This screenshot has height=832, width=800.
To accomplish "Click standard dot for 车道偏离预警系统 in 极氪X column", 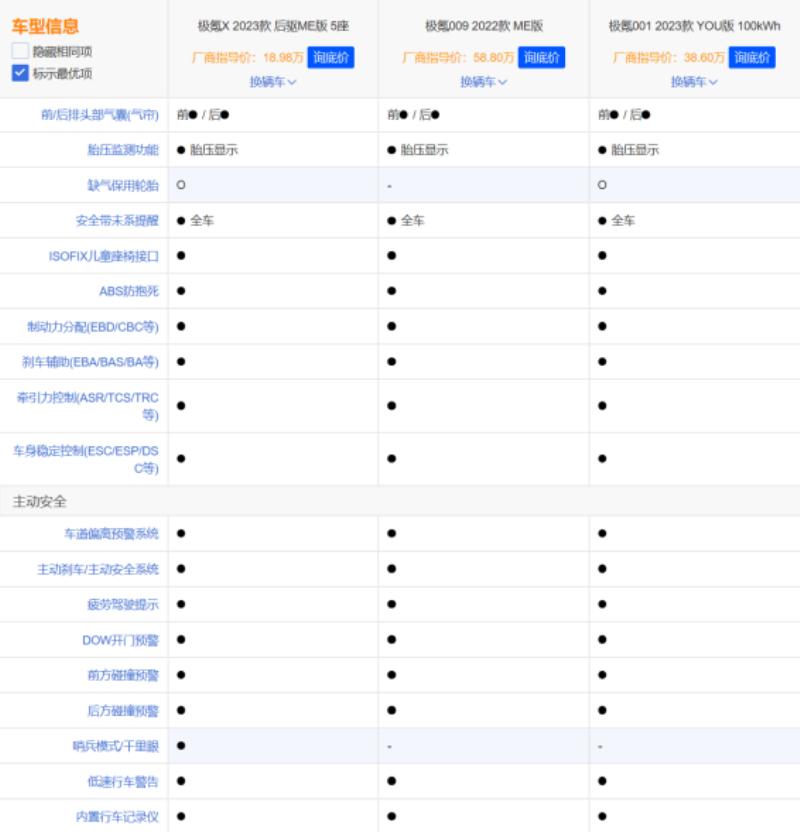I will coord(181,533).
